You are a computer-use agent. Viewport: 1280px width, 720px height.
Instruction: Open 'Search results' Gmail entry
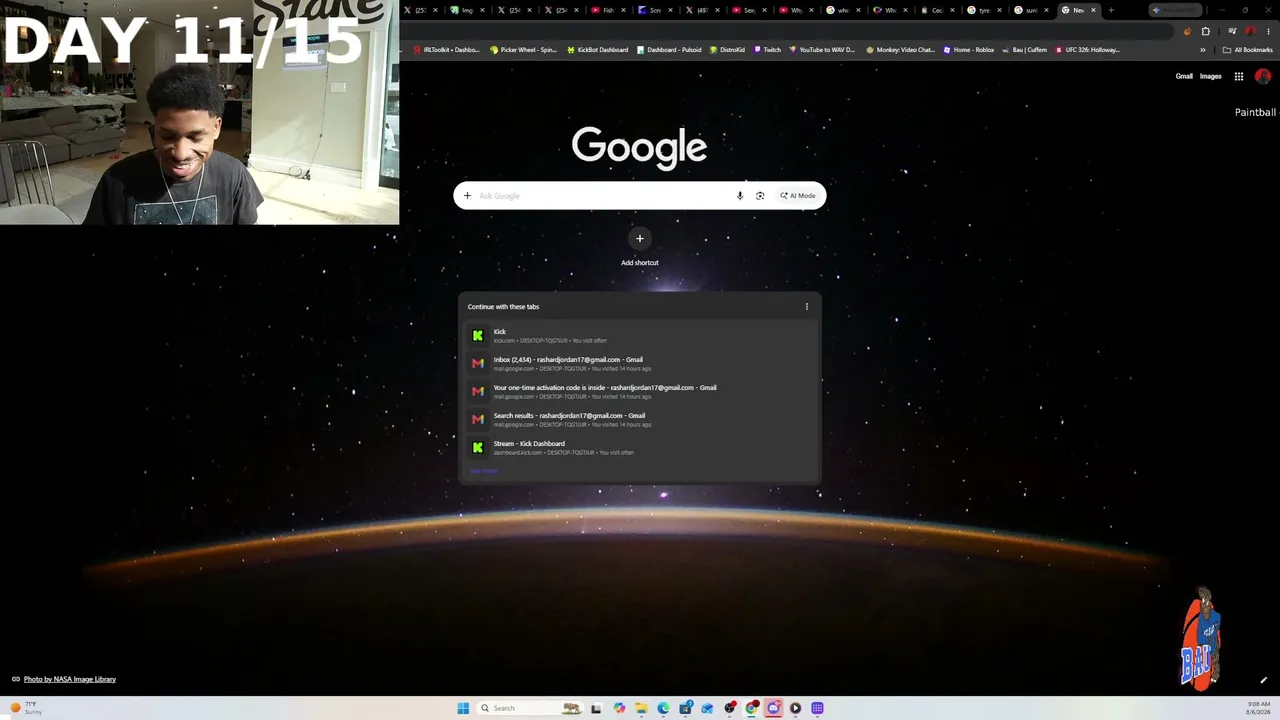pyautogui.click(x=640, y=419)
